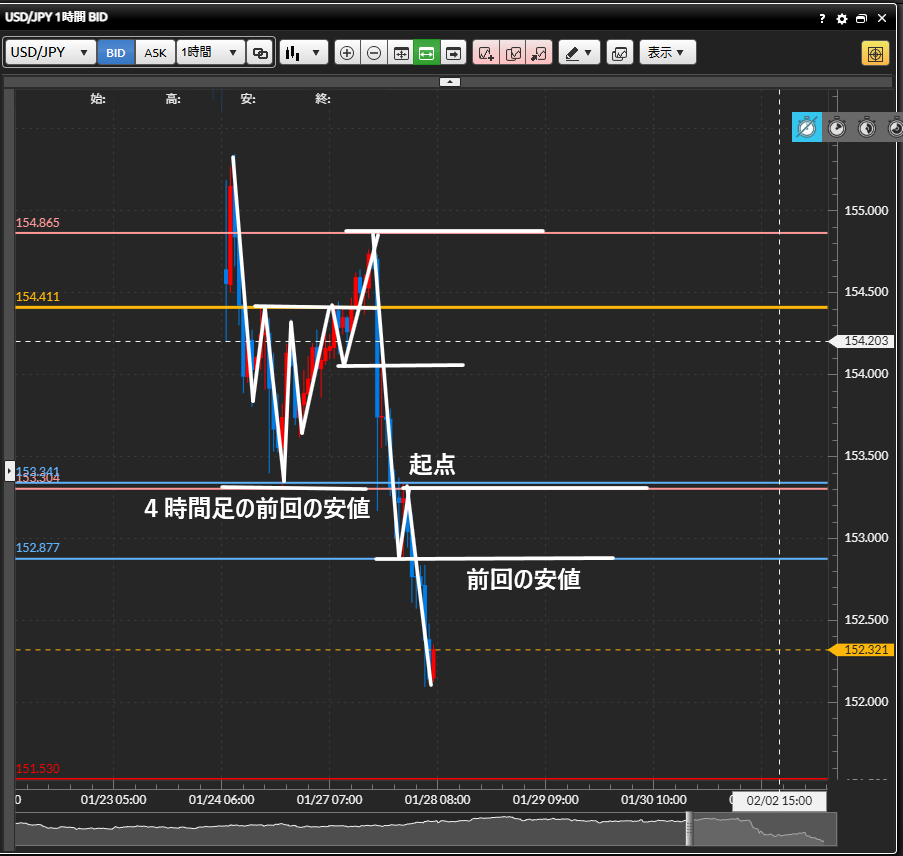This screenshot has height=856, width=903.
Task: Toggle the disabled timer icon
Action: (x=807, y=127)
